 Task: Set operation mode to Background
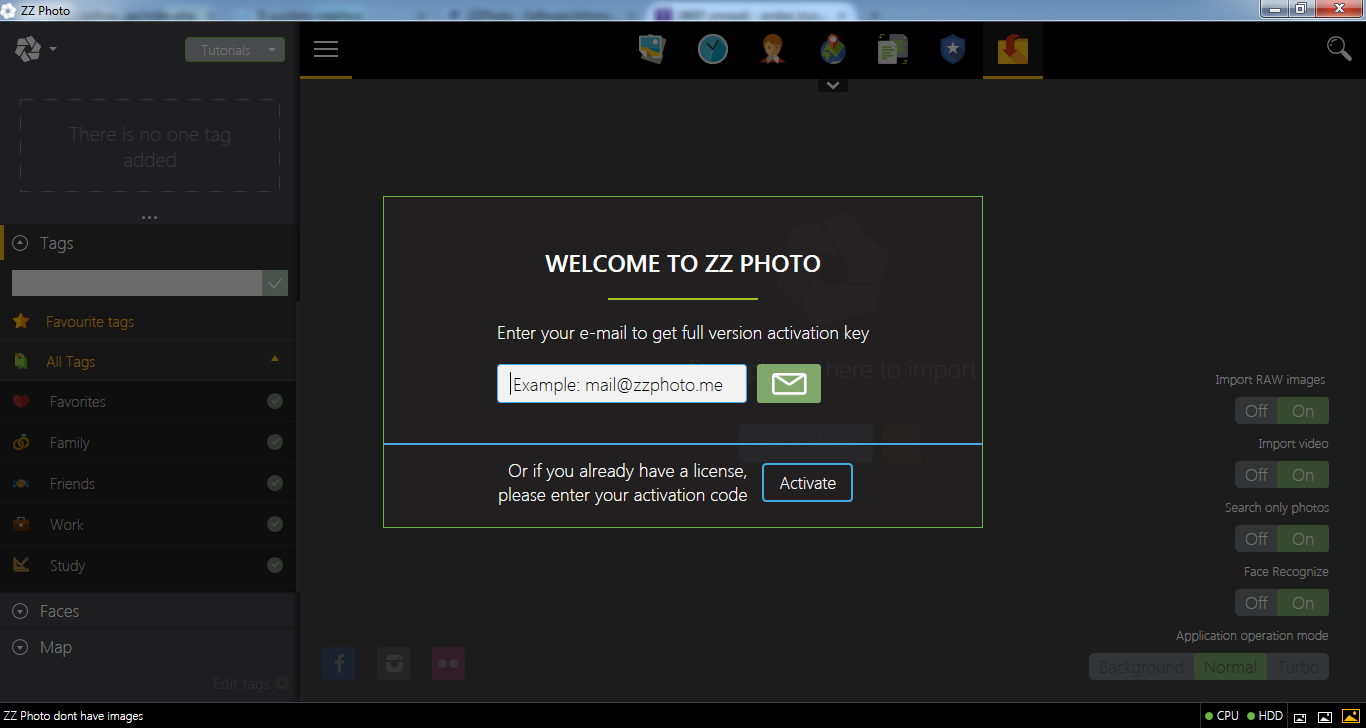1141,667
